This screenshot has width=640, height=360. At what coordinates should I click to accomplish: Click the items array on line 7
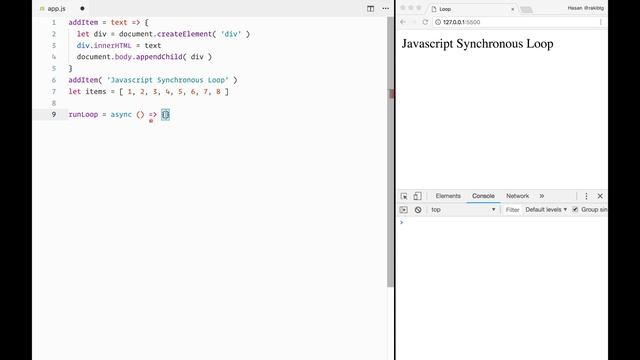pyautogui.click(x=174, y=91)
